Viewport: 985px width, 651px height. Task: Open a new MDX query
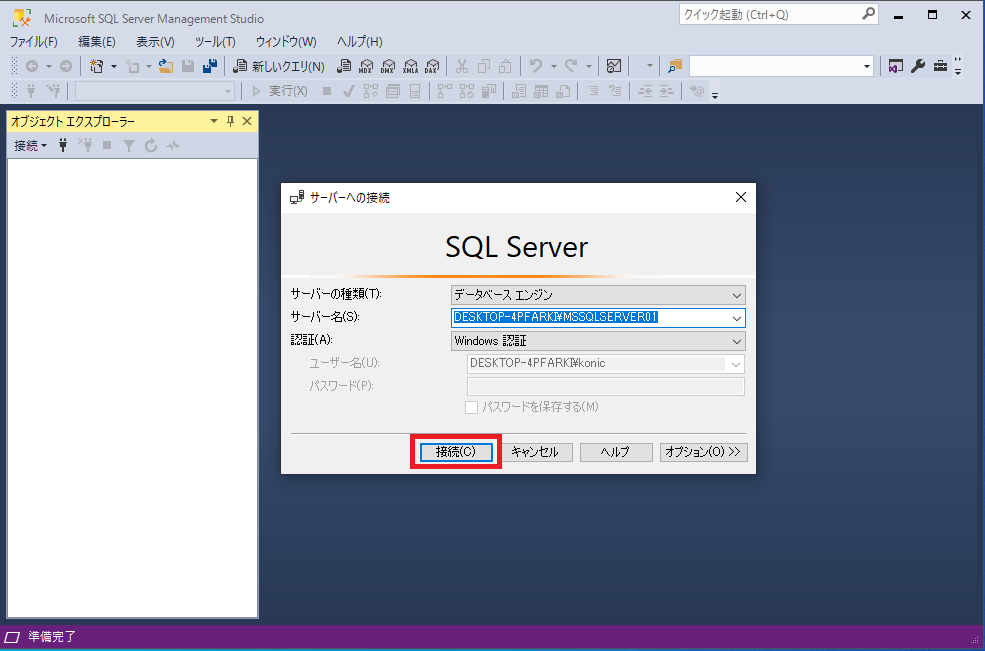pos(366,66)
